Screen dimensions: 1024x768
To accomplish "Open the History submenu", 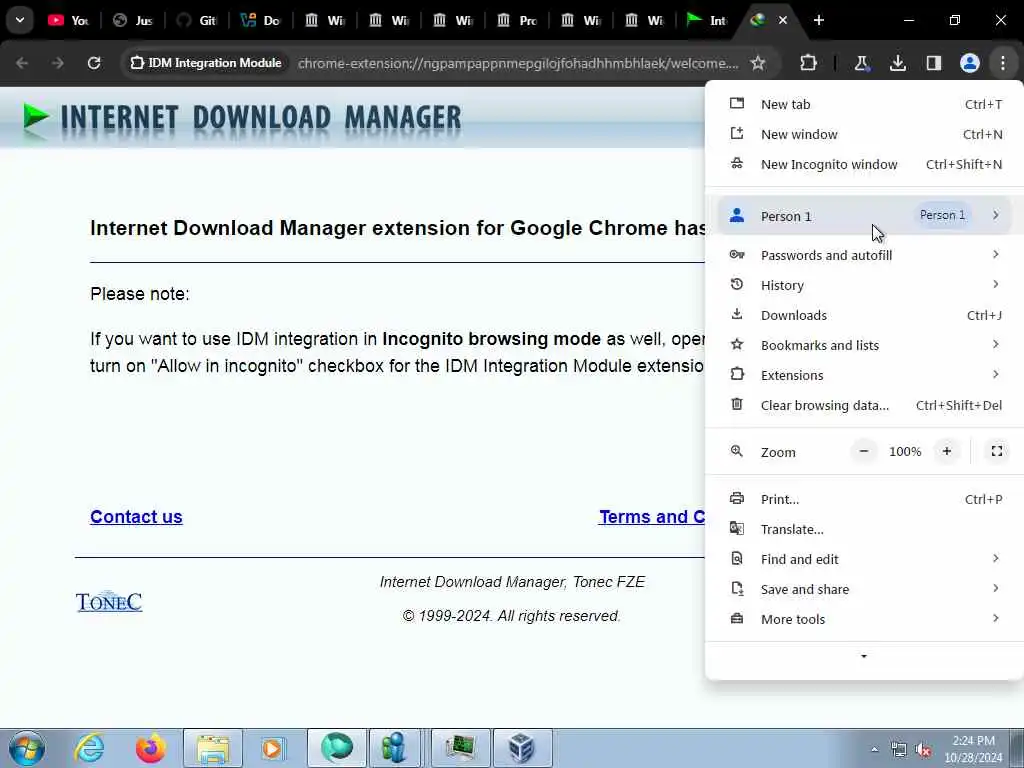I will 865,285.
